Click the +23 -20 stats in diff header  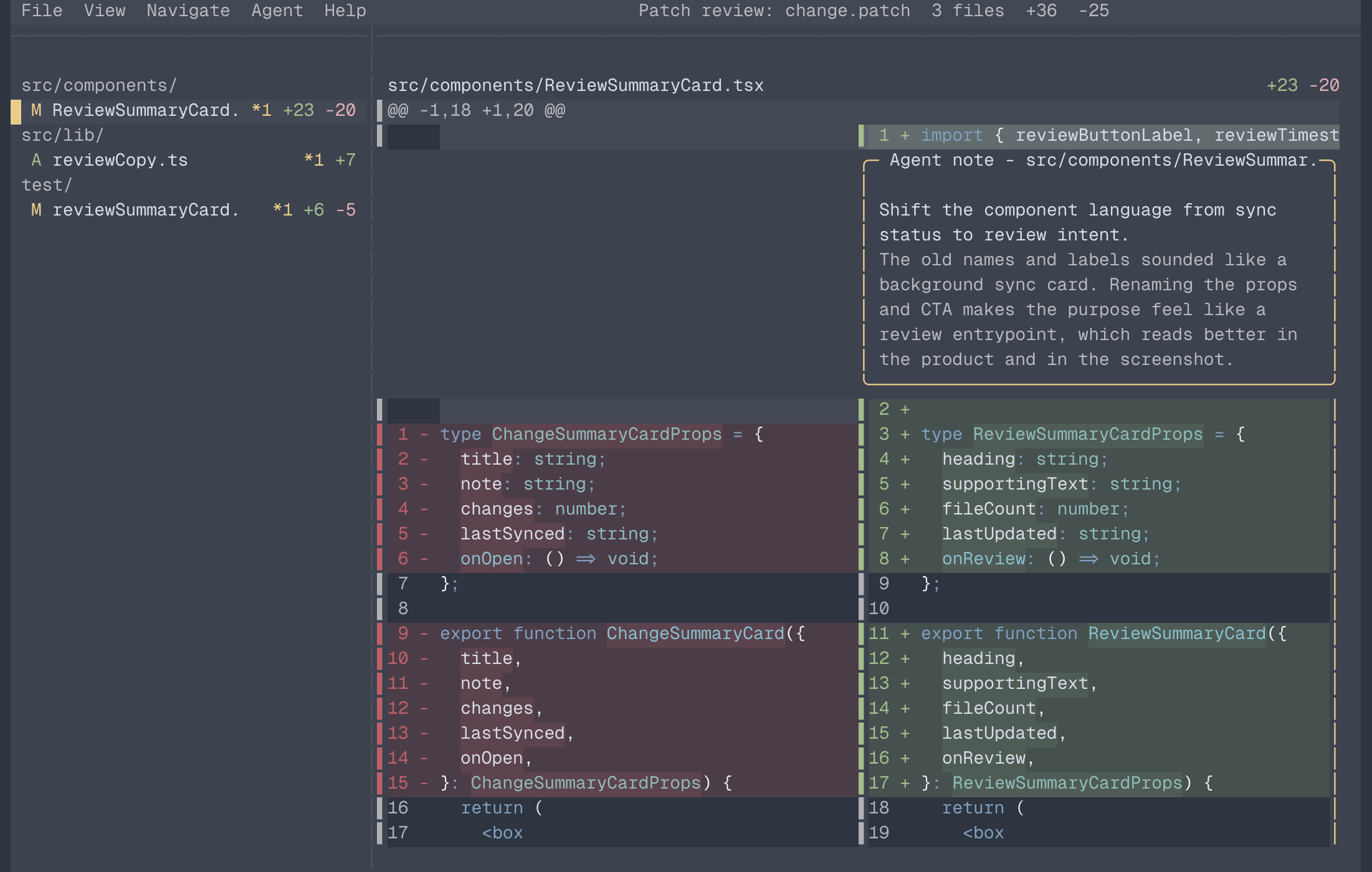coord(1303,85)
